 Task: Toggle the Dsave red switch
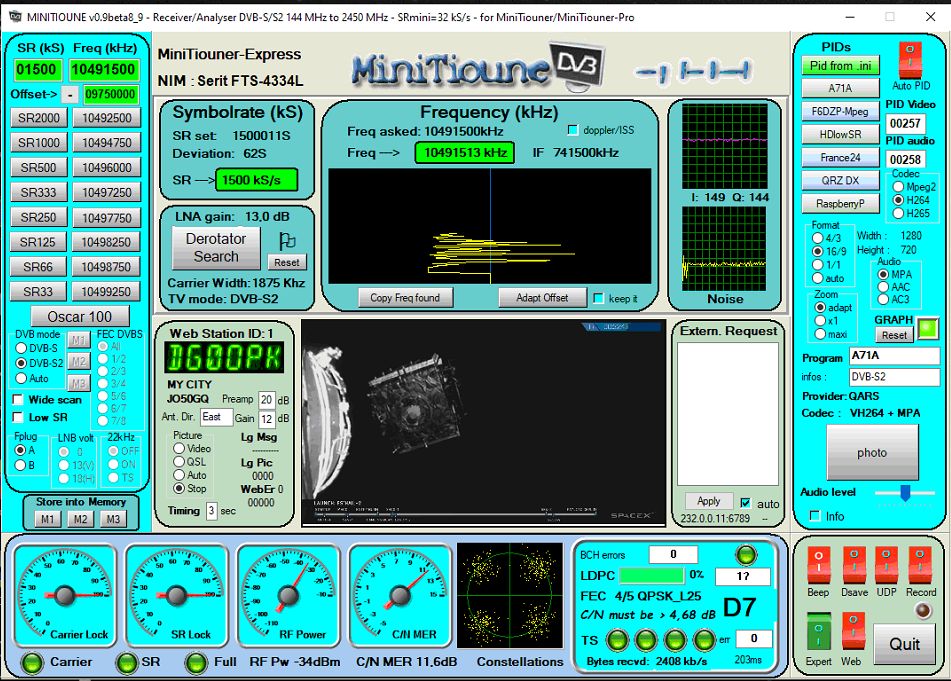point(853,566)
